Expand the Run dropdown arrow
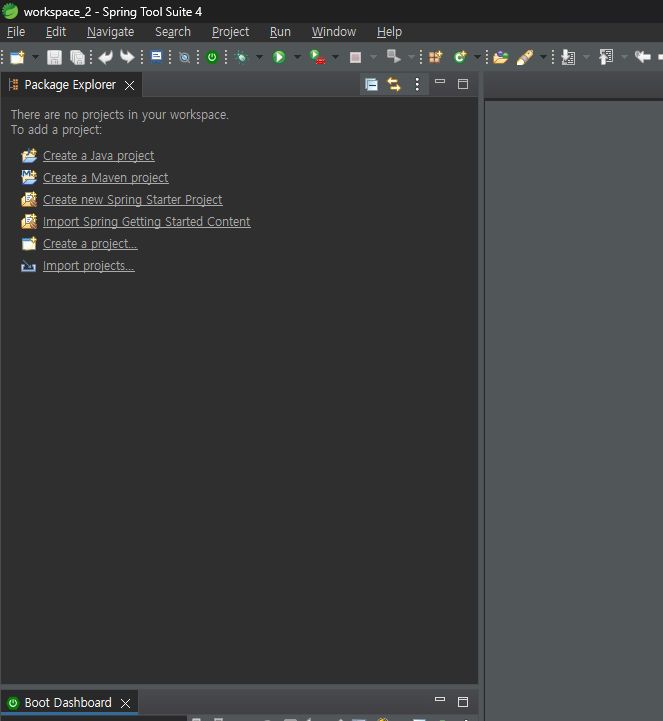Image resolution: width=663 pixels, height=721 pixels. pyautogui.click(x=297, y=57)
